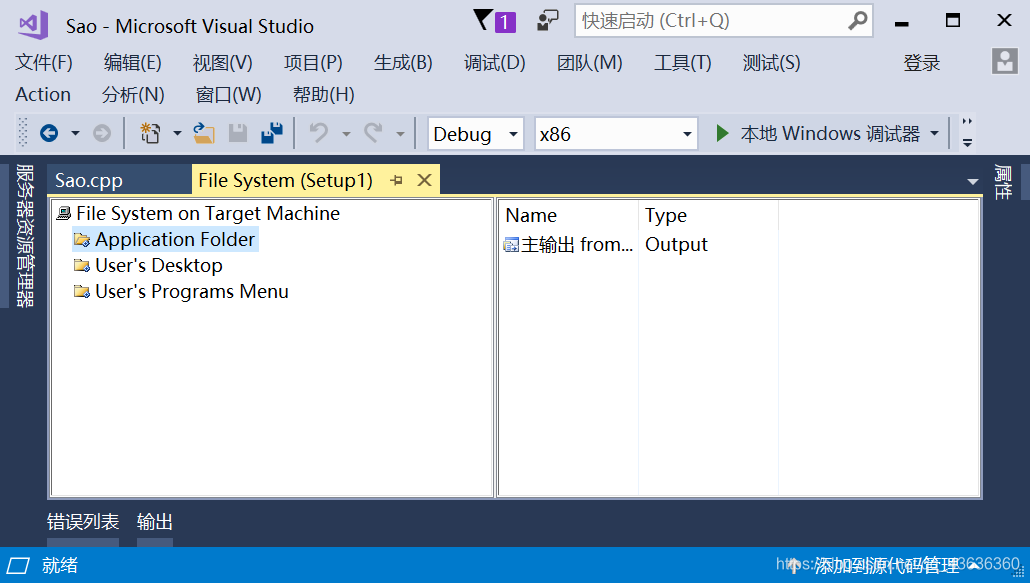Screen dimensions: 1030x583
Task: Click 添加到源代码管理 in status bar
Action: [887, 565]
